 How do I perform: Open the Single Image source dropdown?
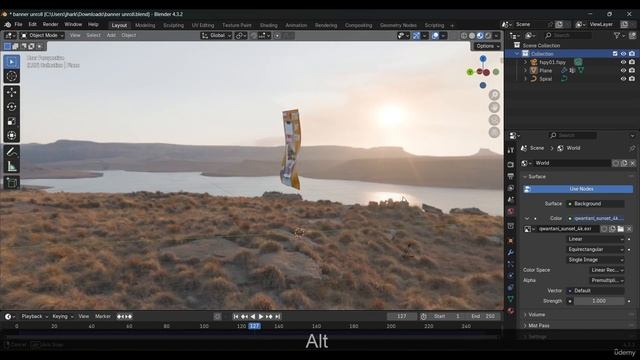[x=596, y=260]
